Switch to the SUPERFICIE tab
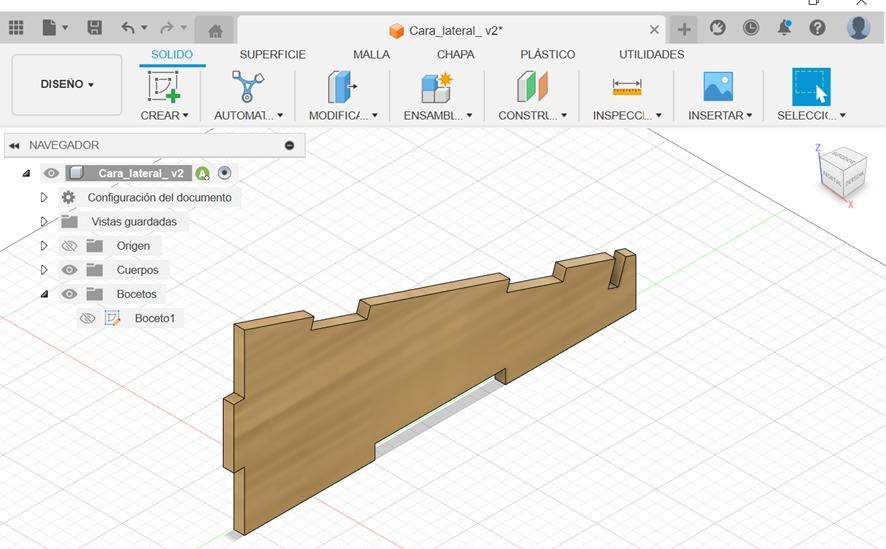Screen dimensions: 886x549 click(272, 55)
